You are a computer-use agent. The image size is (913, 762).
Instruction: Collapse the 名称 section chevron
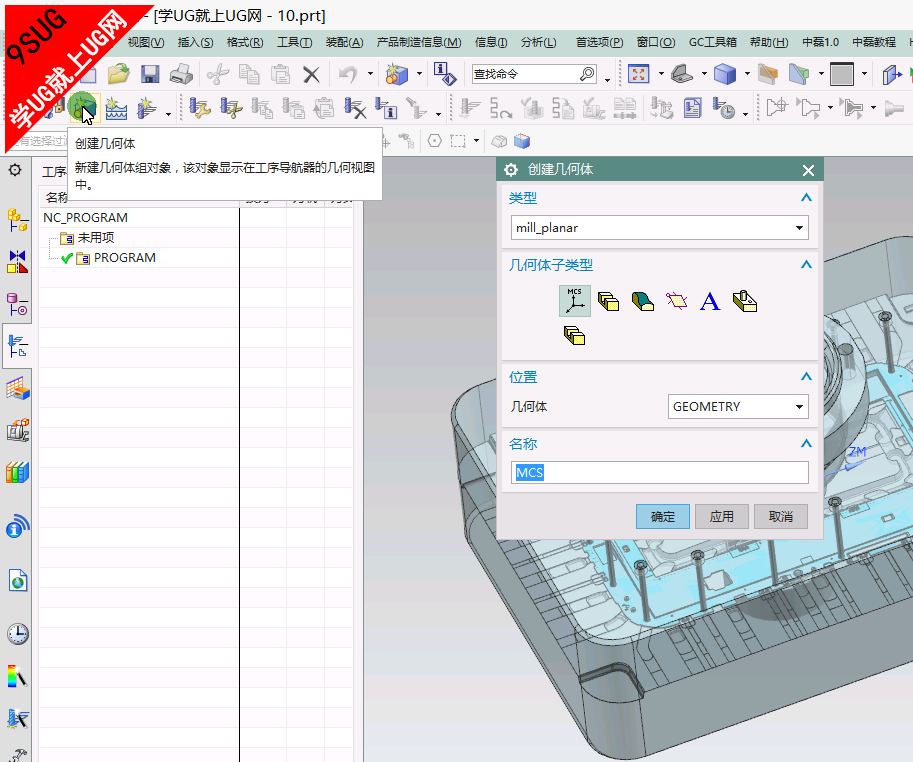coord(806,444)
